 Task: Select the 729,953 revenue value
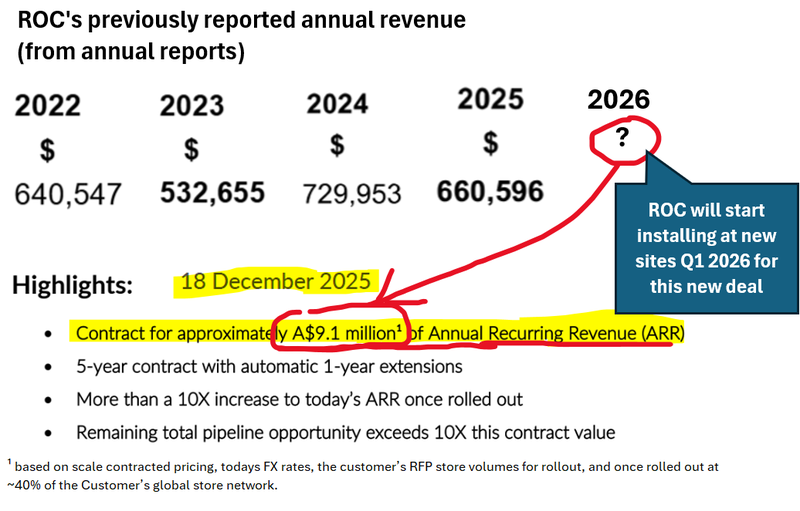pos(355,192)
